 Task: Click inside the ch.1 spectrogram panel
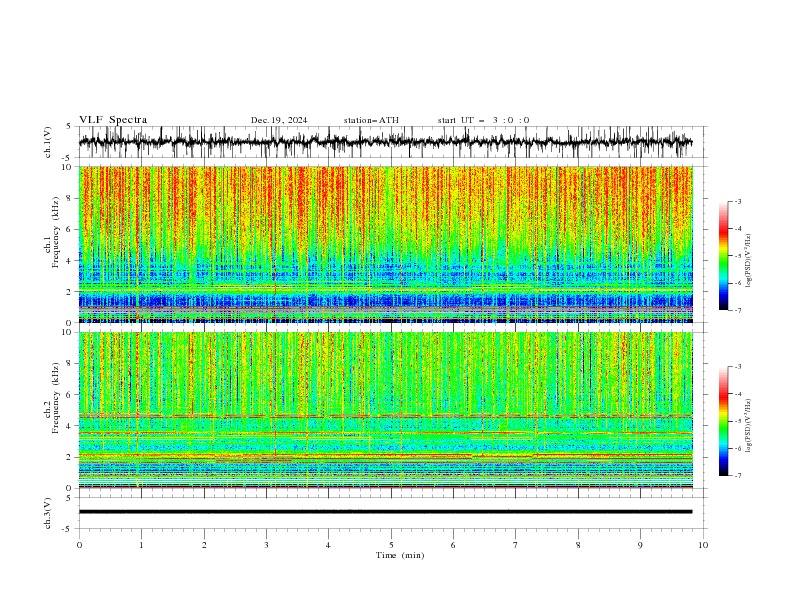pos(385,244)
